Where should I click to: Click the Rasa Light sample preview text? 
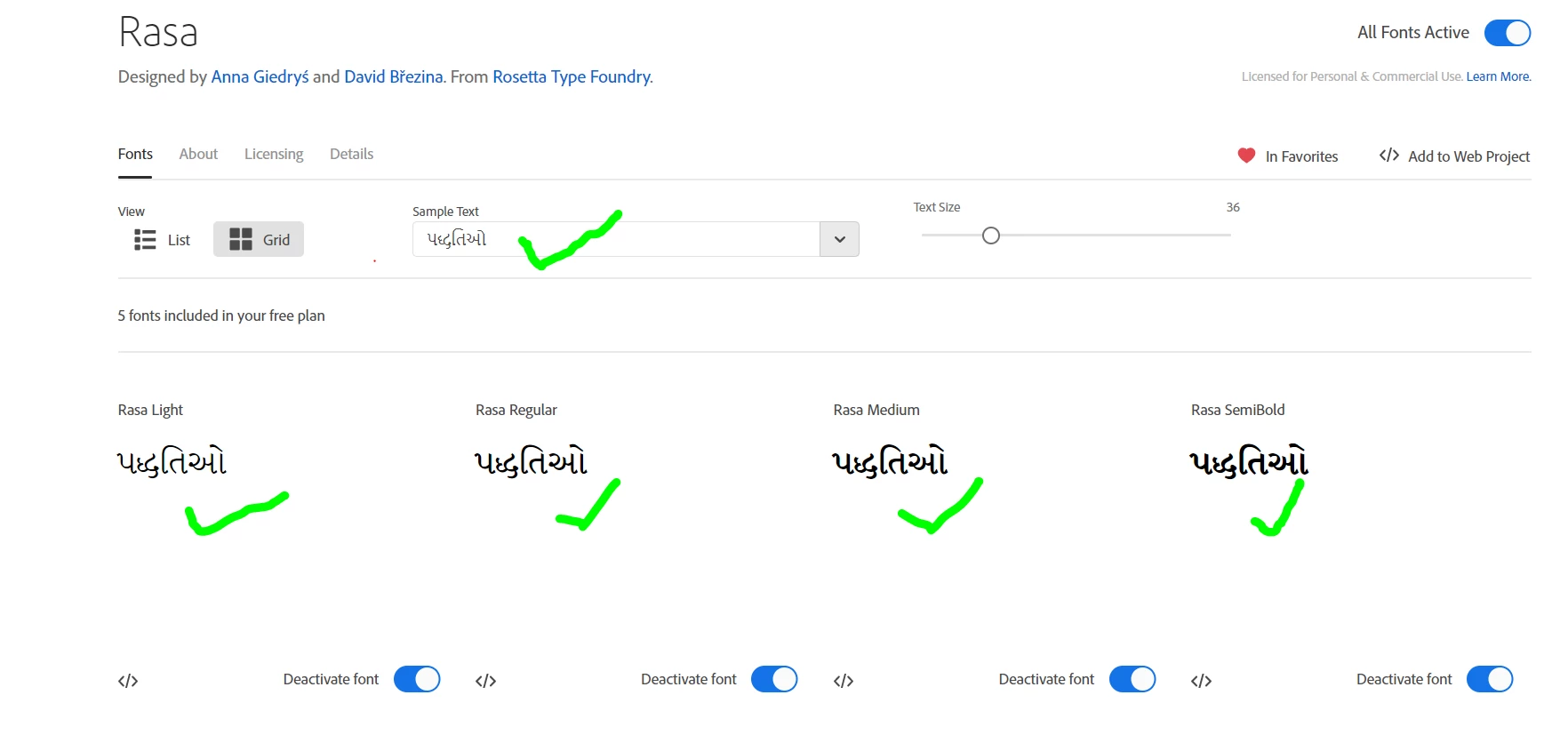[x=172, y=461]
